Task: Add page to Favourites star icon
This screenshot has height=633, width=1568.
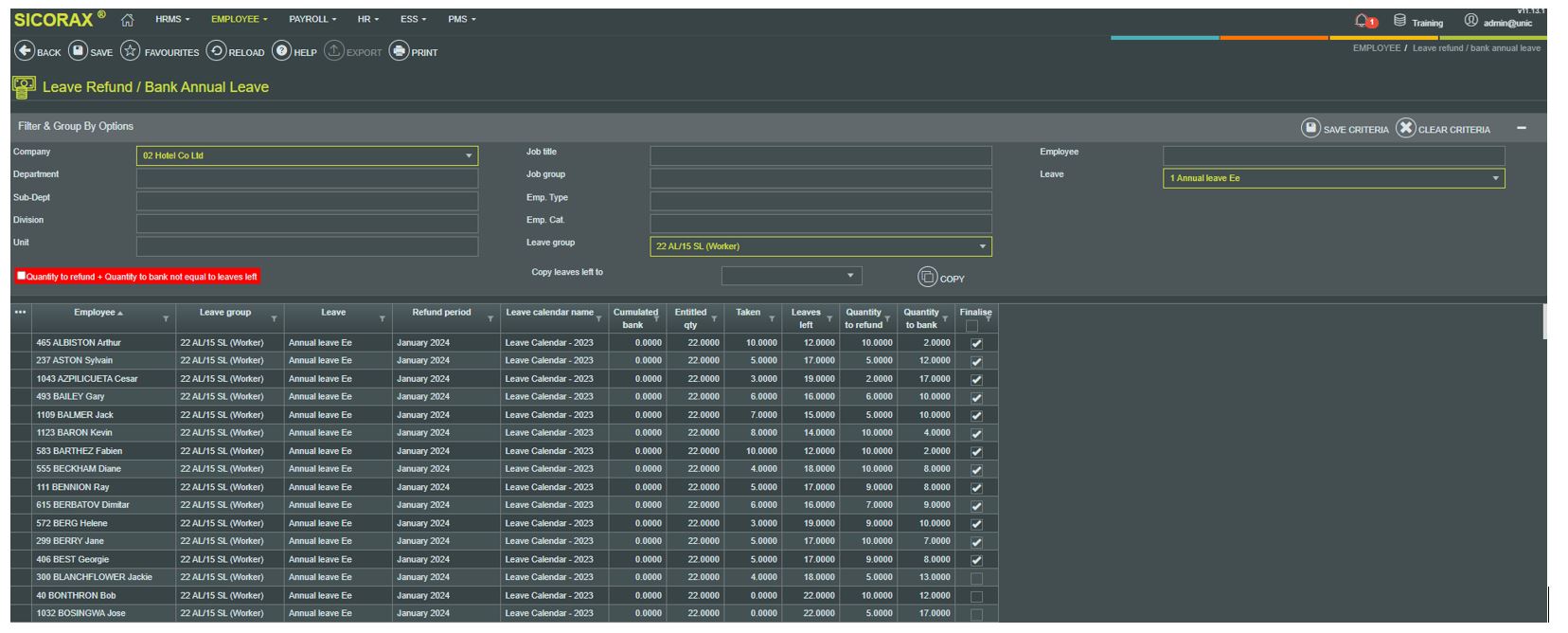Action: click(x=131, y=51)
